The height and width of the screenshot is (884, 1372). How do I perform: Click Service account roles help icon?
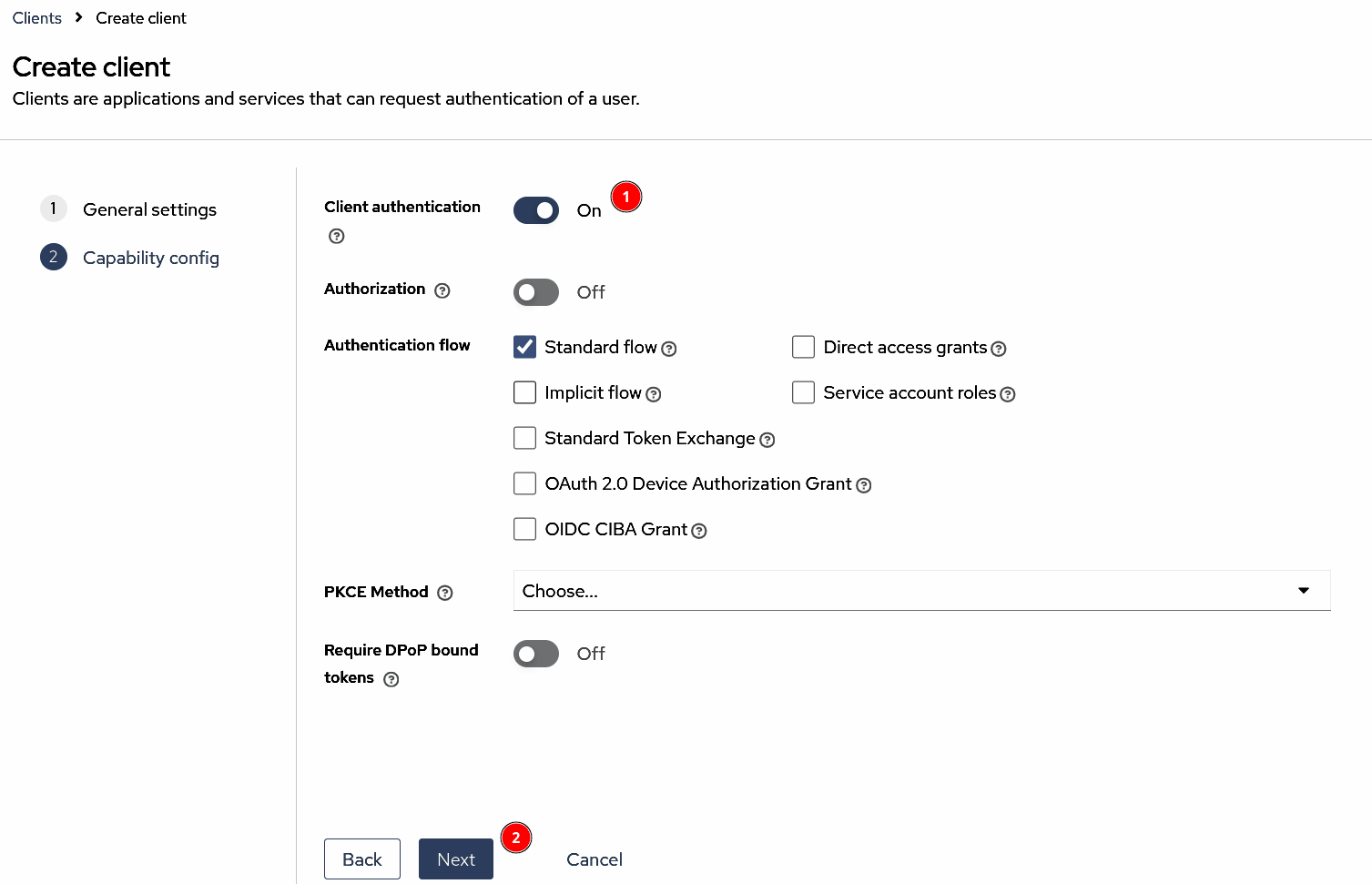tap(1008, 394)
